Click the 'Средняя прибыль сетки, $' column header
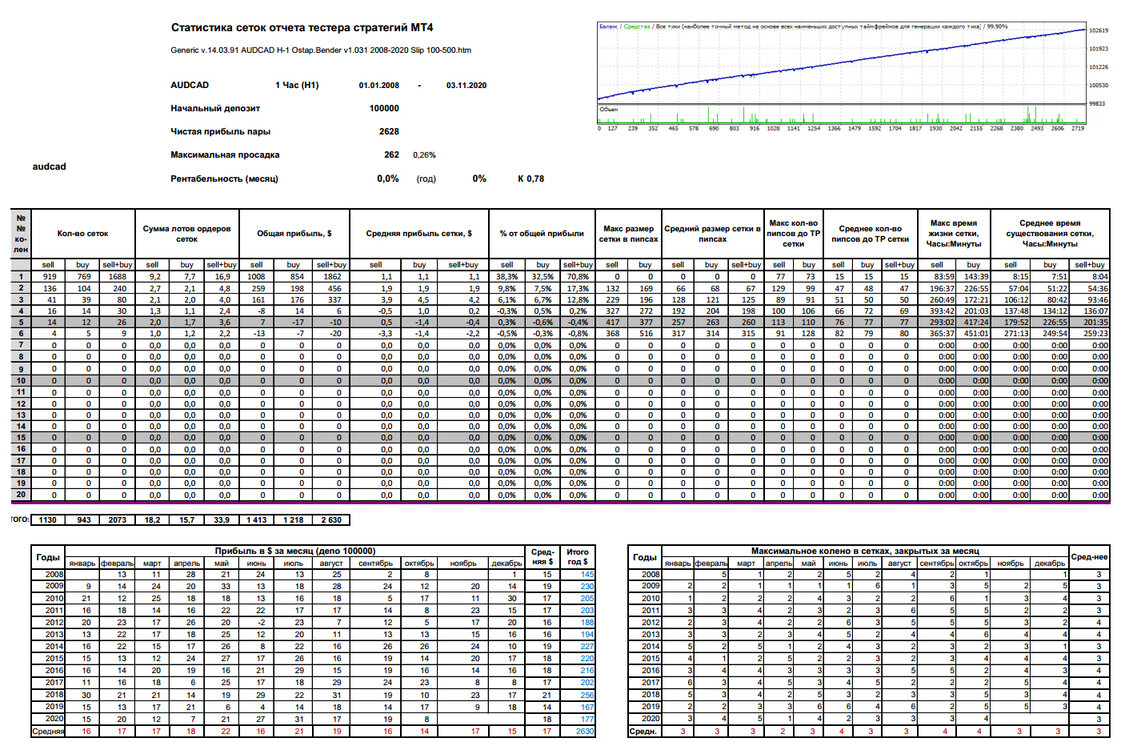 419,233
